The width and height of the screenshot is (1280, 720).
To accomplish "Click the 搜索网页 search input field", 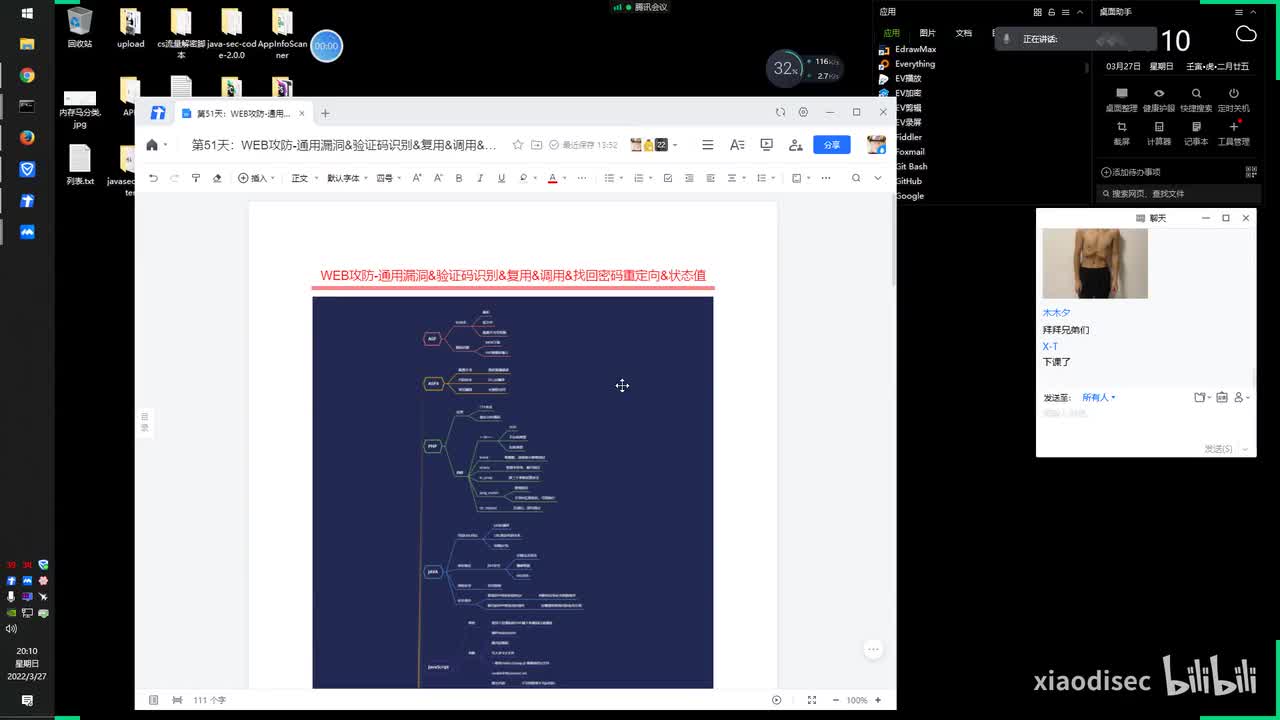I will click(1177, 193).
